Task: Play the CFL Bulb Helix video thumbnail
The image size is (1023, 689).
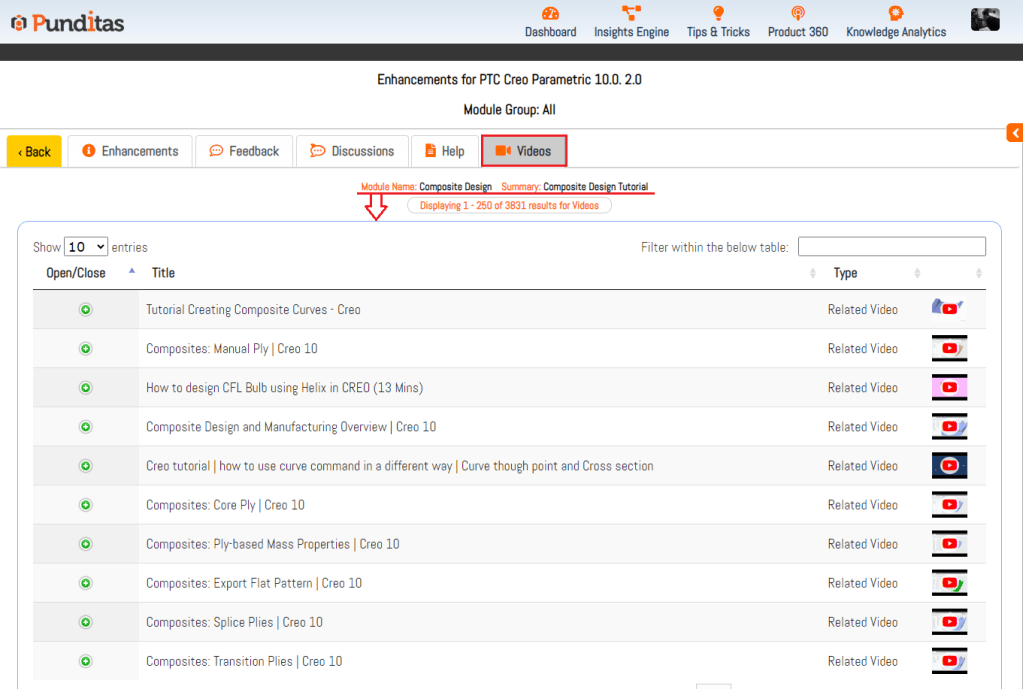Action: [949, 388]
